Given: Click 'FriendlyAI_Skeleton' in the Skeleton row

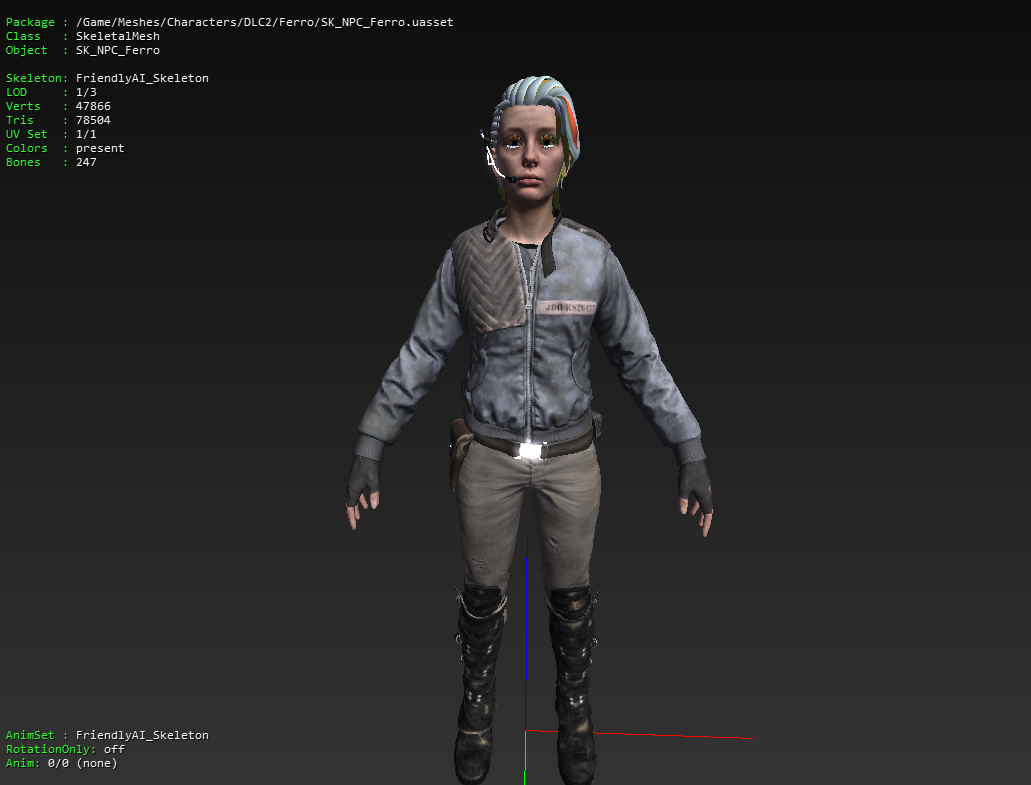Looking at the screenshot, I should [x=142, y=78].
